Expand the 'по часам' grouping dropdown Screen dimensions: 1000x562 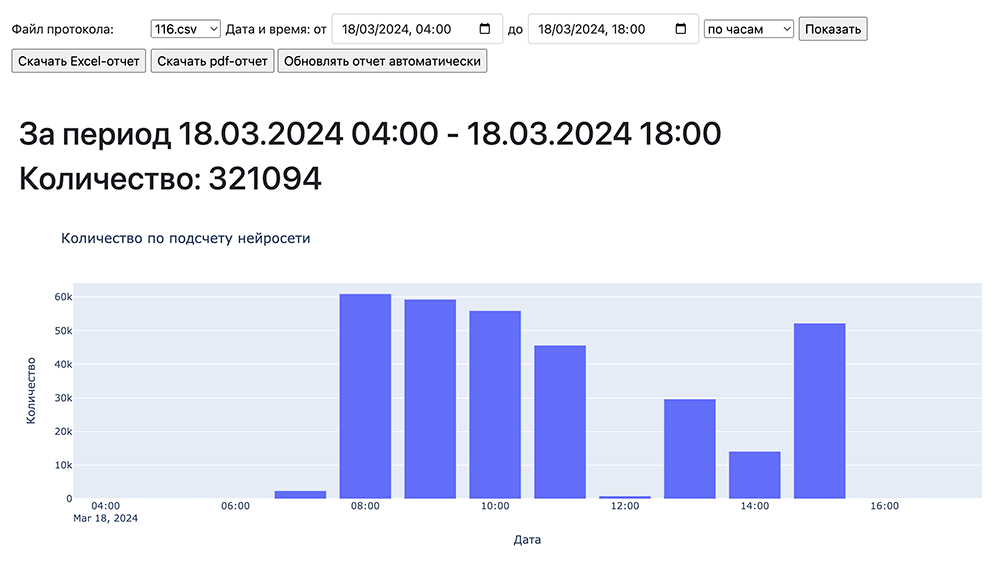pos(749,29)
